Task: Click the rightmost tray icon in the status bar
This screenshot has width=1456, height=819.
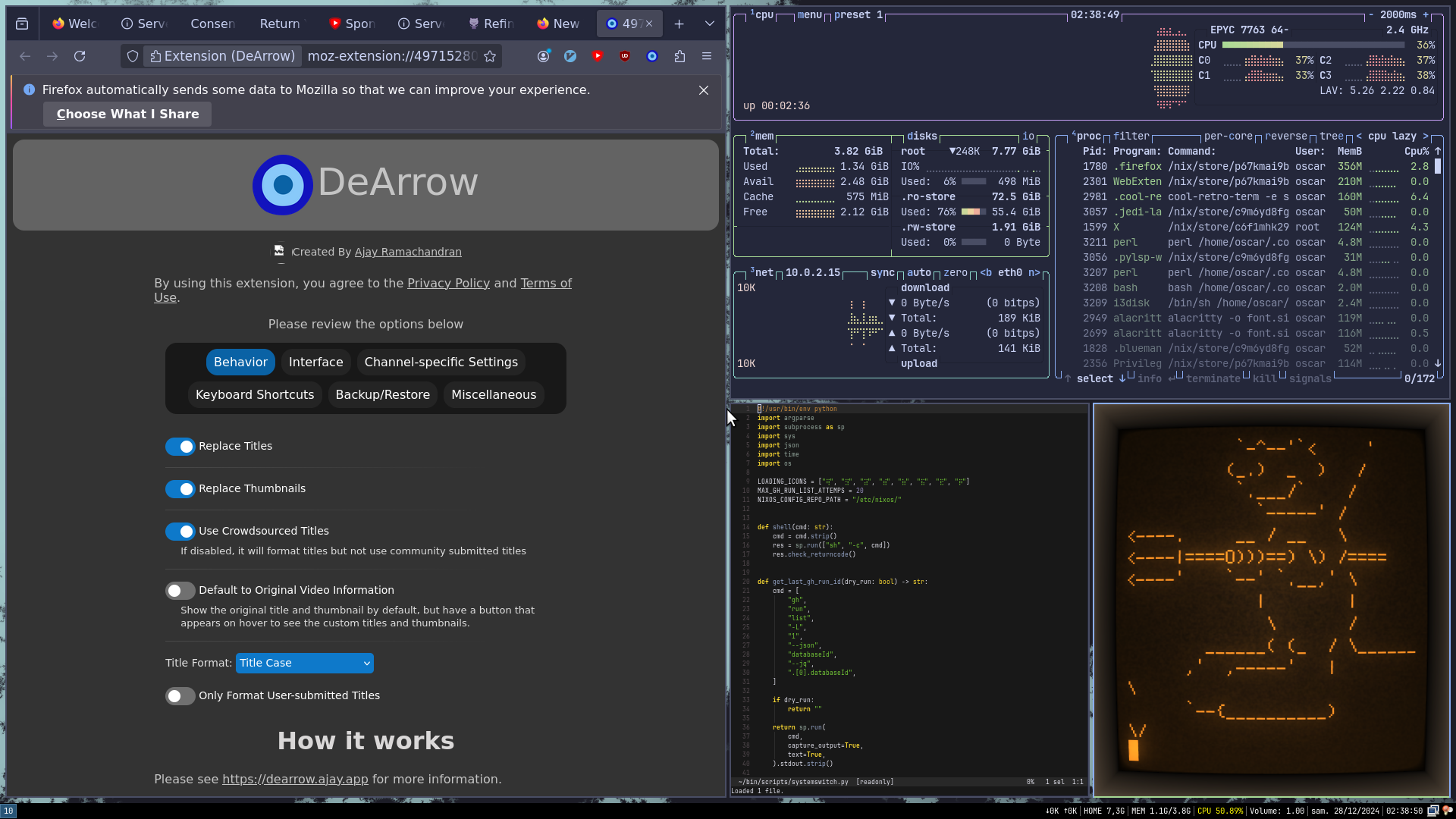Action: coord(1447,811)
